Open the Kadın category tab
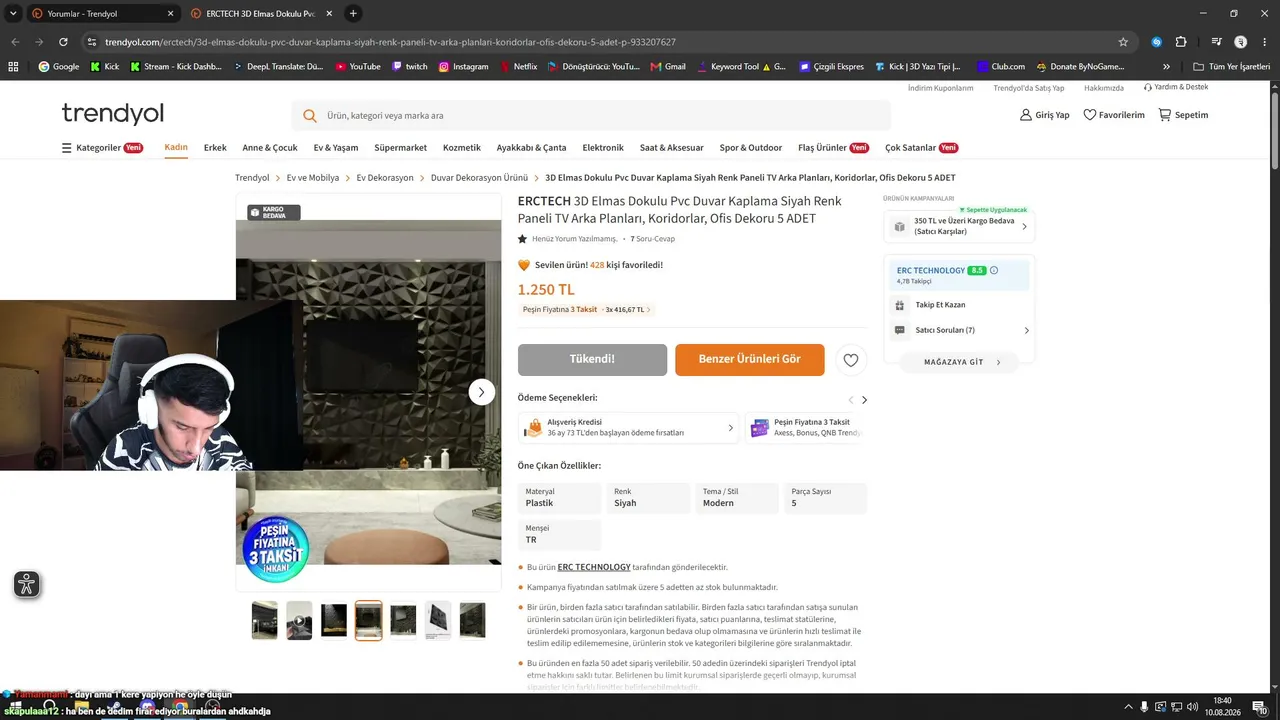Screen dimensions: 1280x720 point(176,148)
